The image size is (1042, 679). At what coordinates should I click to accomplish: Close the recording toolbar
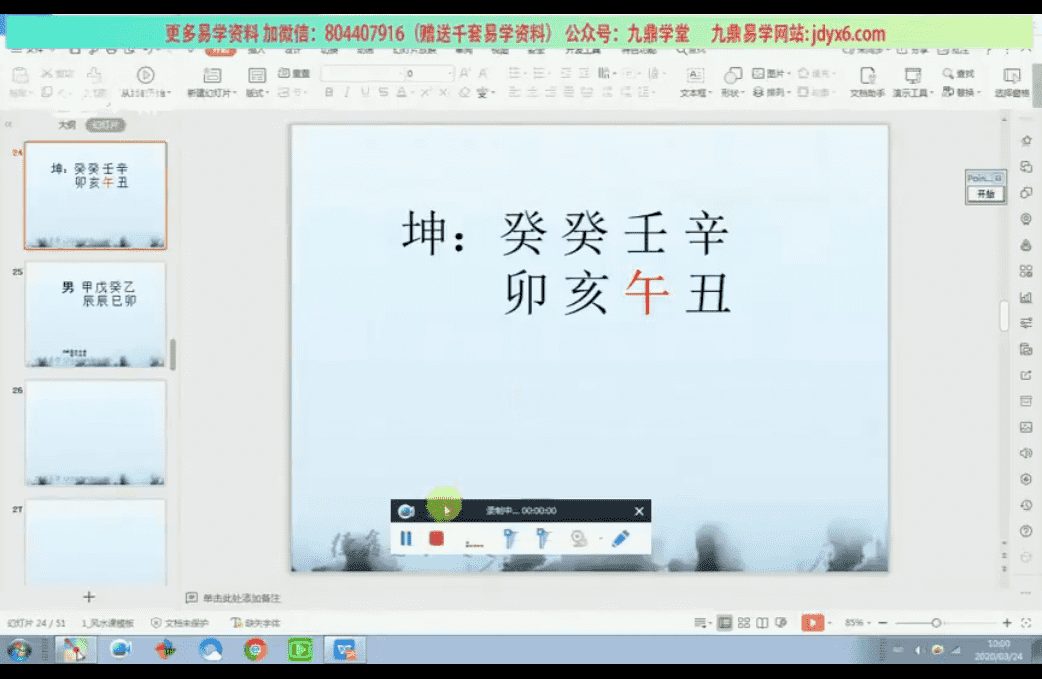639,511
